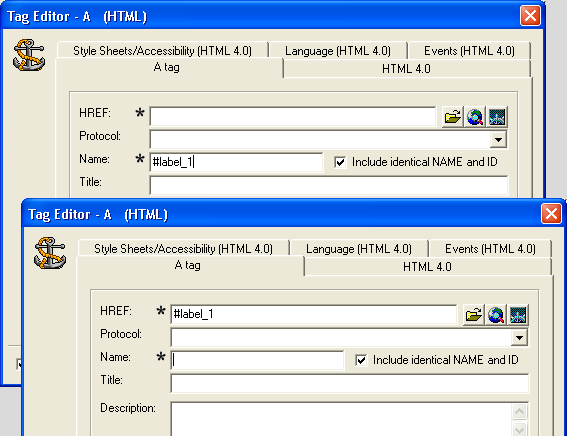Screen dimensions: 567x436
Task: Click the globe search icon in the back dialog
Action: tap(475, 117)
